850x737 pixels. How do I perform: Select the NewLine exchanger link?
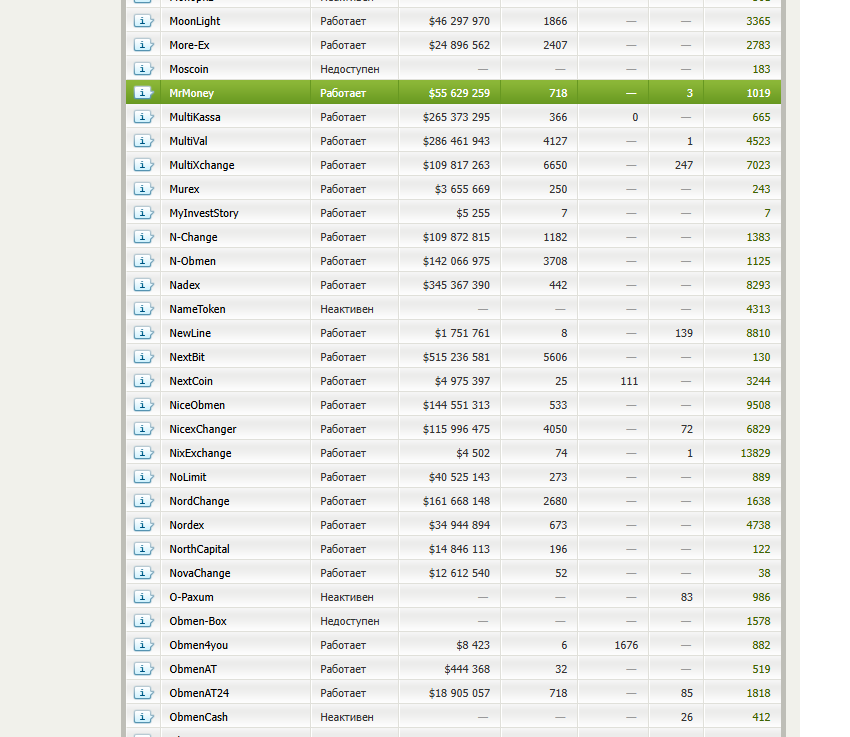190,333
